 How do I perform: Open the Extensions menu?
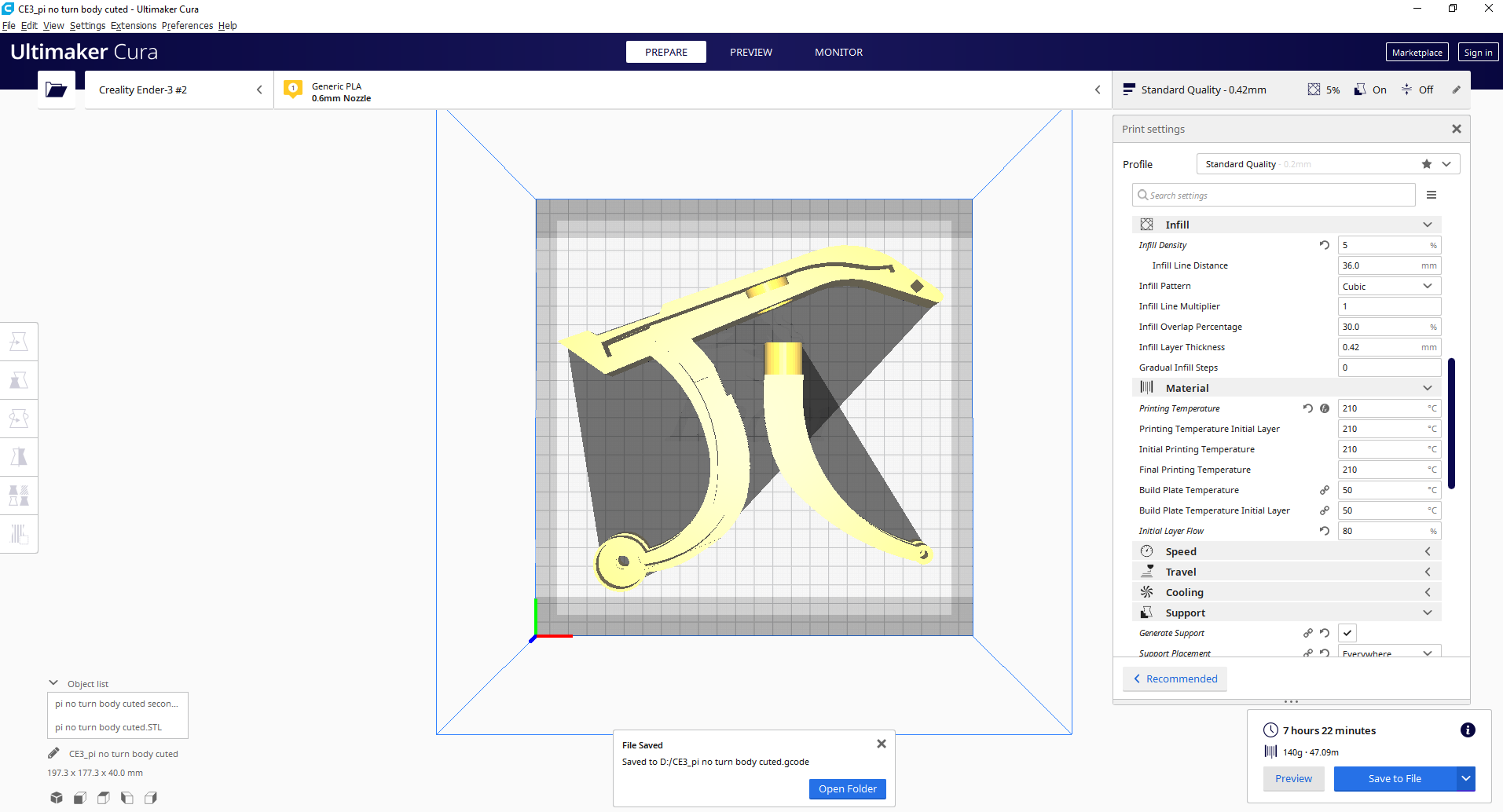tap(134, 25)
